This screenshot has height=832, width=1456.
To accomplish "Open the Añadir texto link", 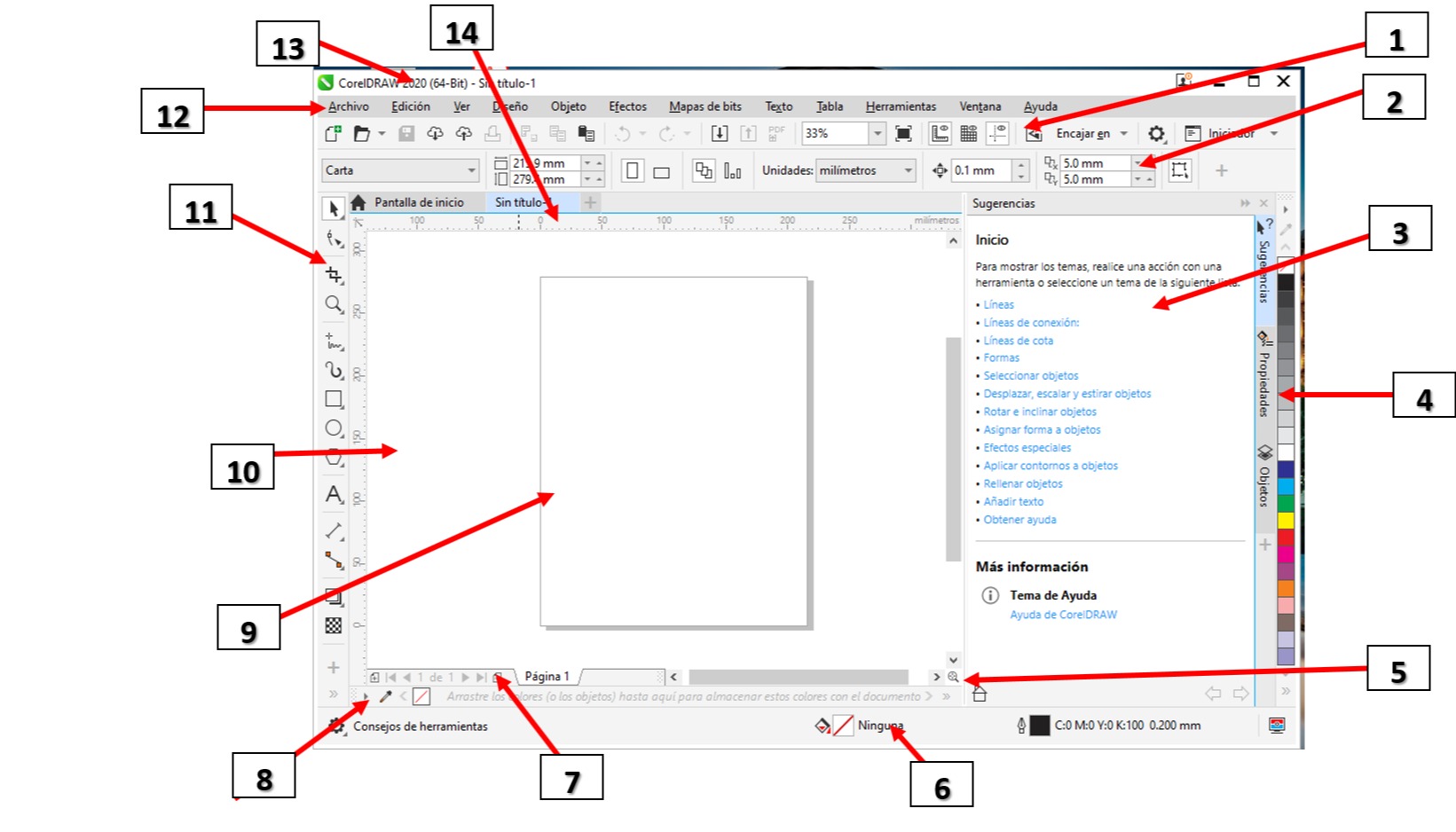I will [x=1013, y=502].
